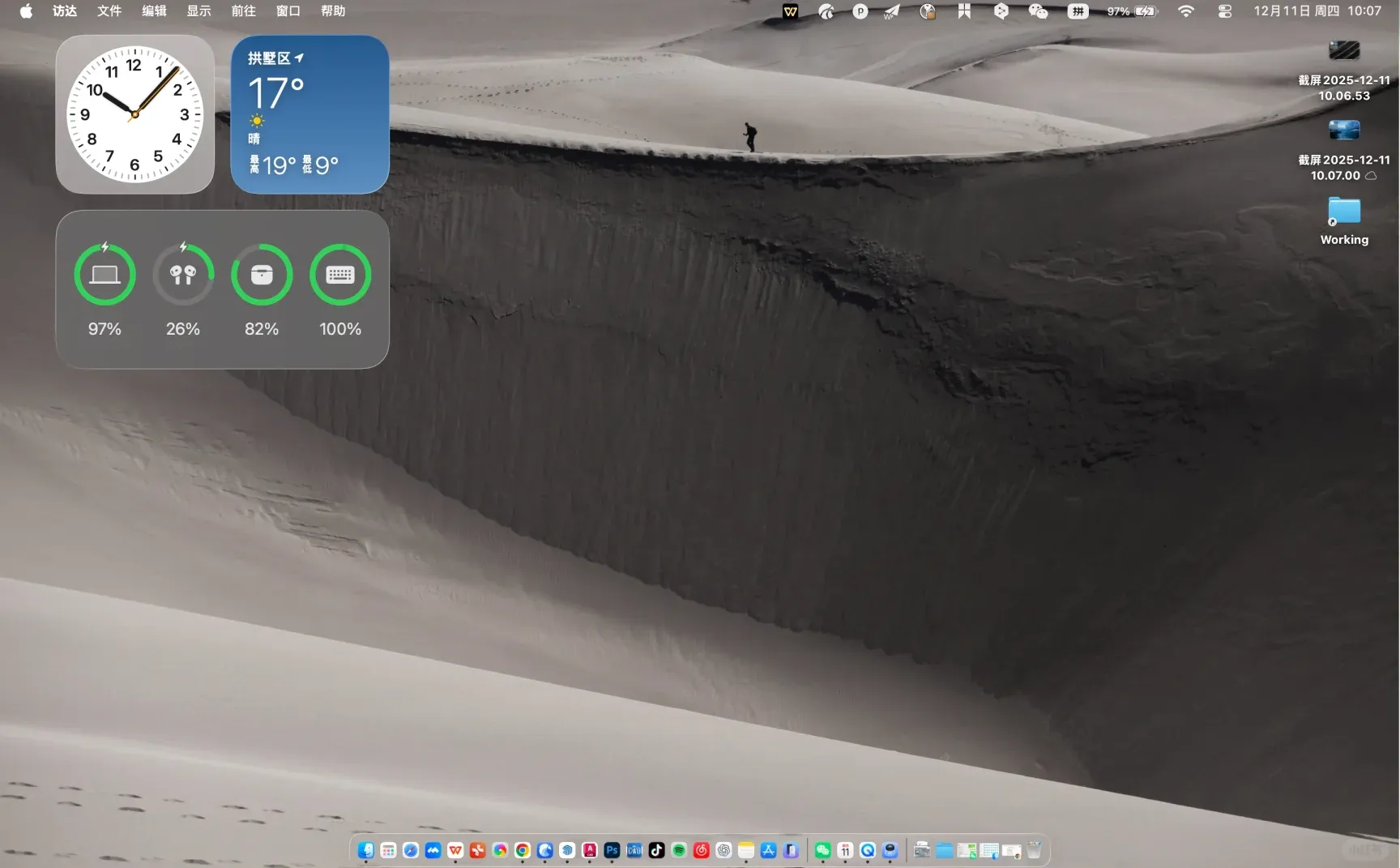Click the battery 97% status icon
The height and width of the screenshot is (868, 1400).
[x=1133, y=11]
